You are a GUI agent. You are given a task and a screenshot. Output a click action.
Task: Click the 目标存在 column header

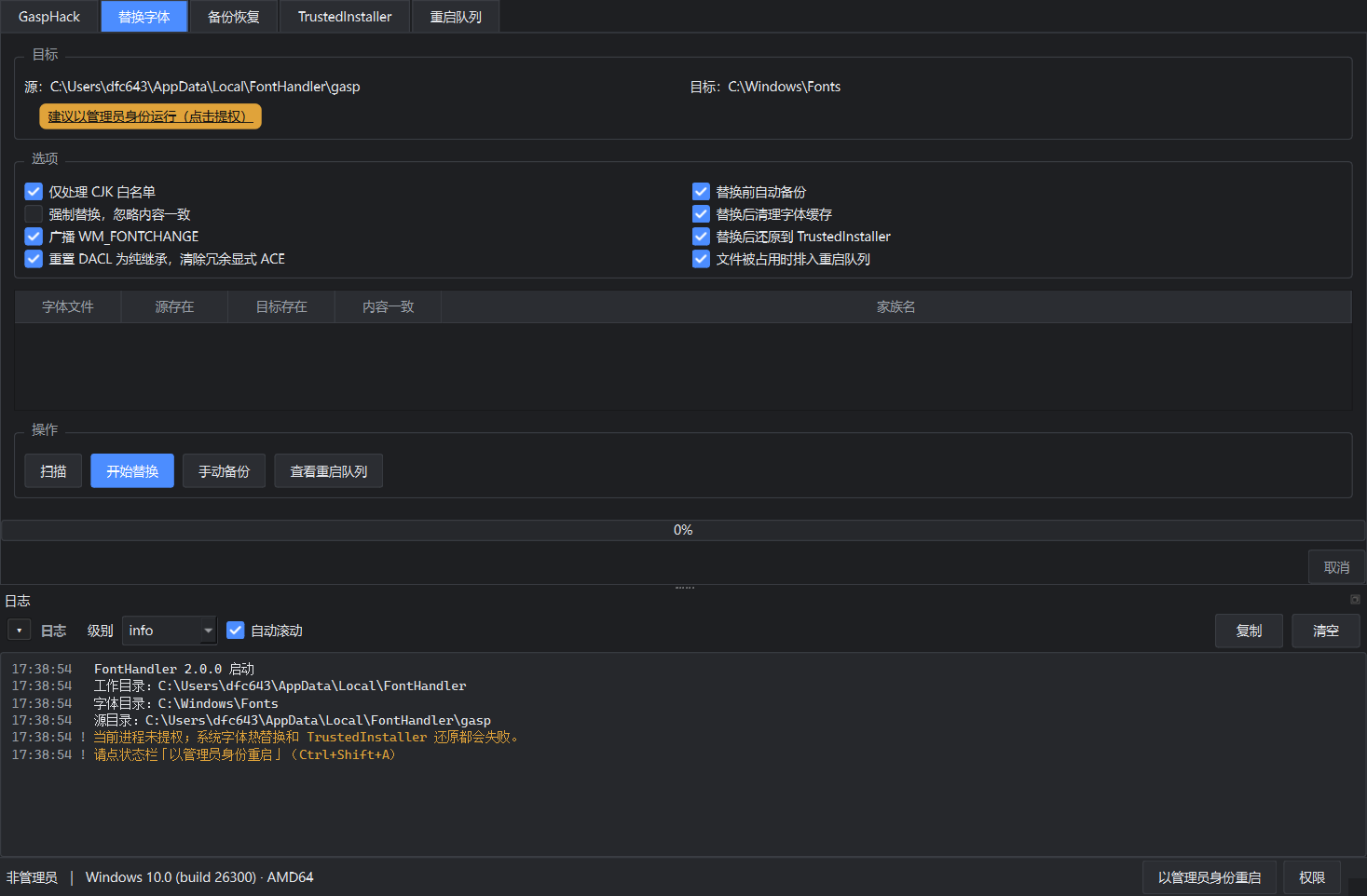pos(281,306)
